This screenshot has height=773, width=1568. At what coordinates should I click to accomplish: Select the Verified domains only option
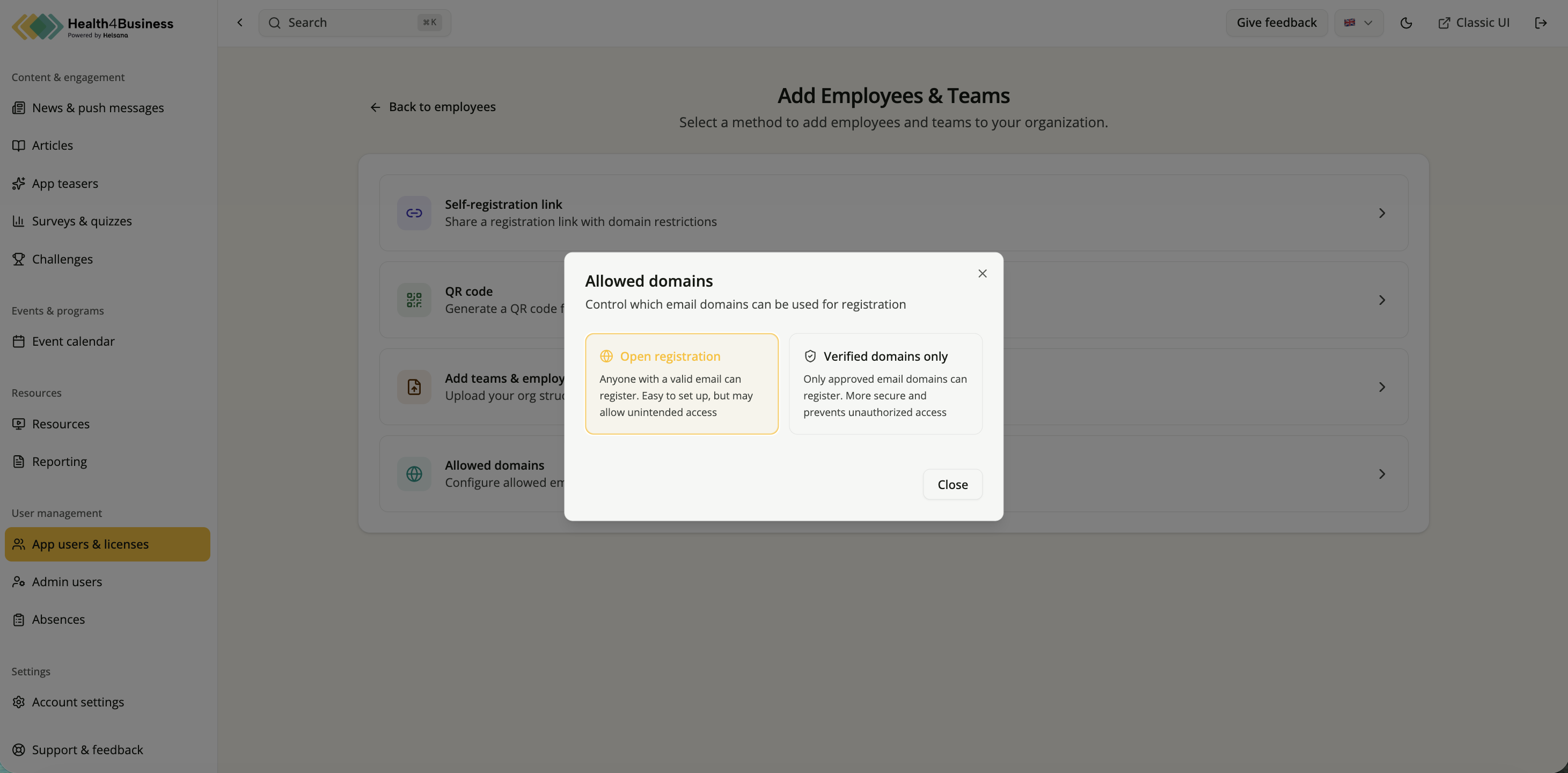click(885, 384)
